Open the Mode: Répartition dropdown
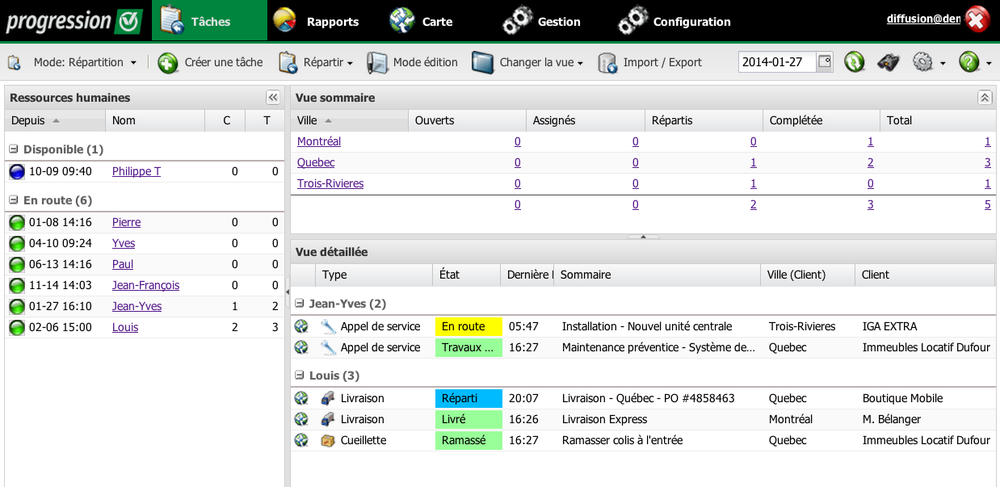The height and width of the screenshot is (487, 1000). click(x=85, y=62)
